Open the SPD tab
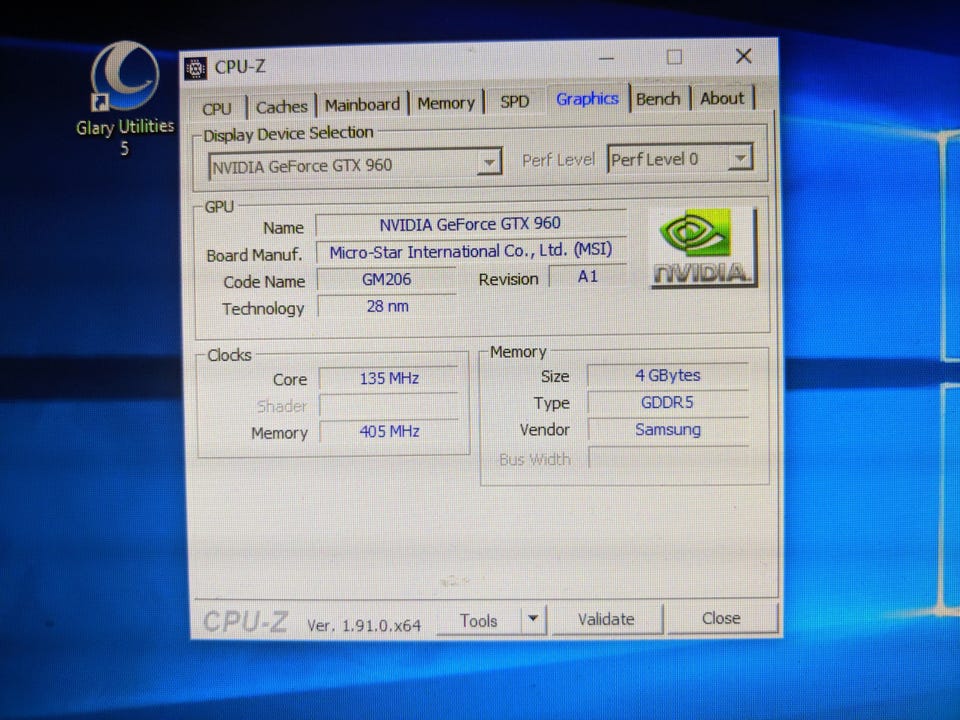Image resolution: width=960 pixels, height=720 pixels. tap(514, 101)
